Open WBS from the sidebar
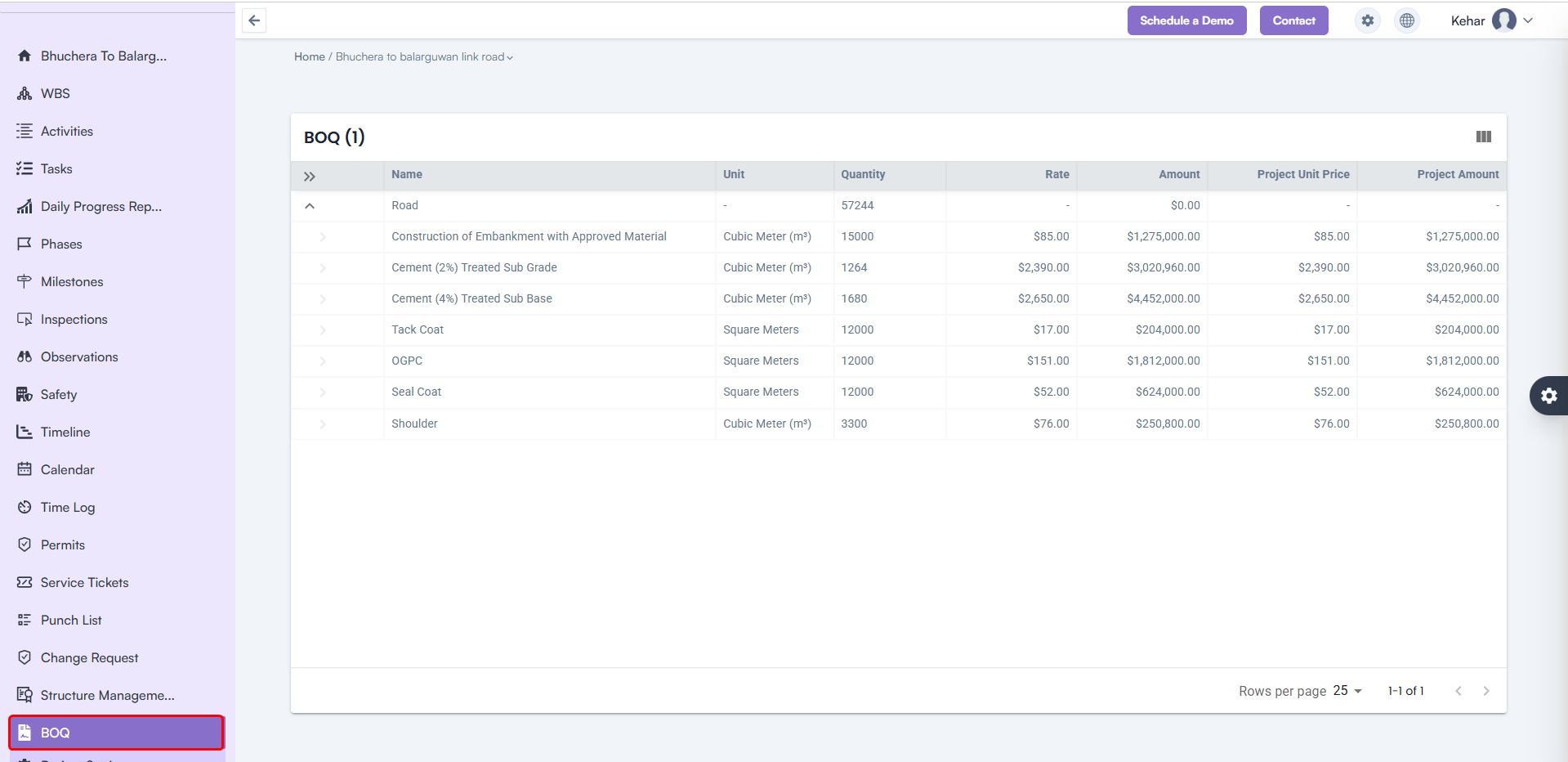 (56, 93)
